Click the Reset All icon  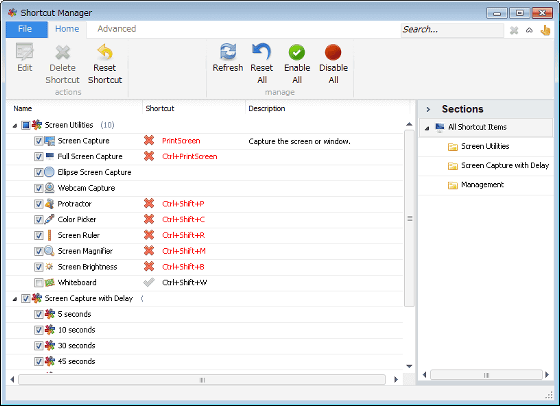(x=261, y=52)
